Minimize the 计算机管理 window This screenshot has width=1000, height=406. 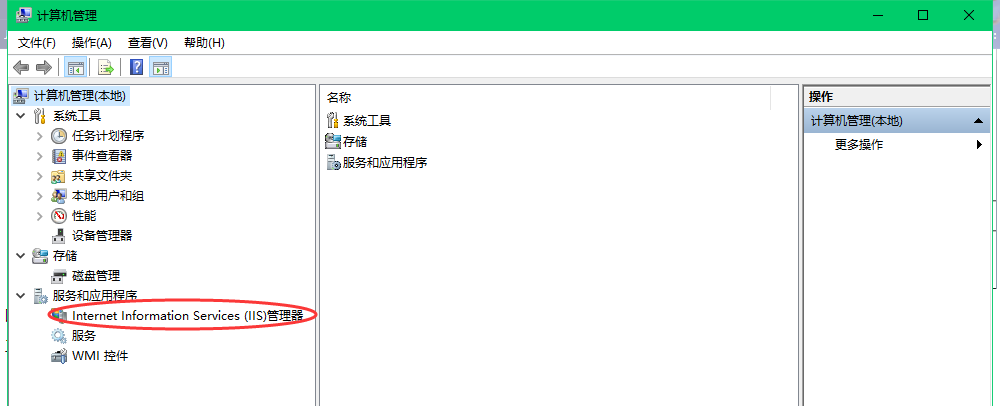tap(876, 15)
